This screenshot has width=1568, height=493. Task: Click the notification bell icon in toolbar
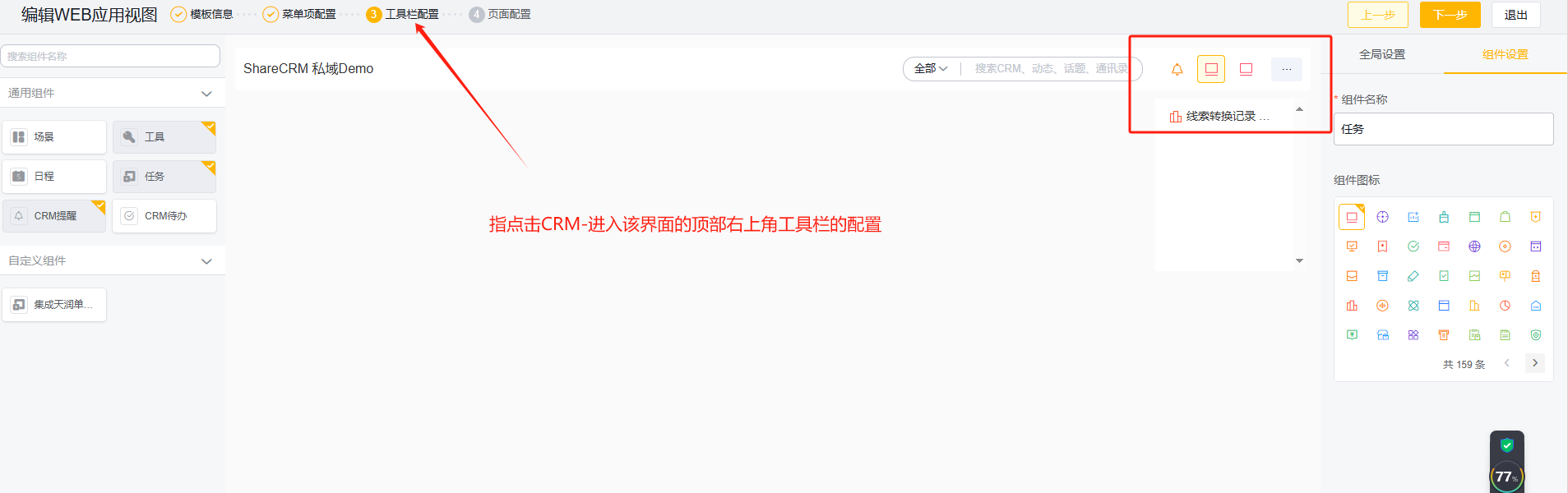1177,69
